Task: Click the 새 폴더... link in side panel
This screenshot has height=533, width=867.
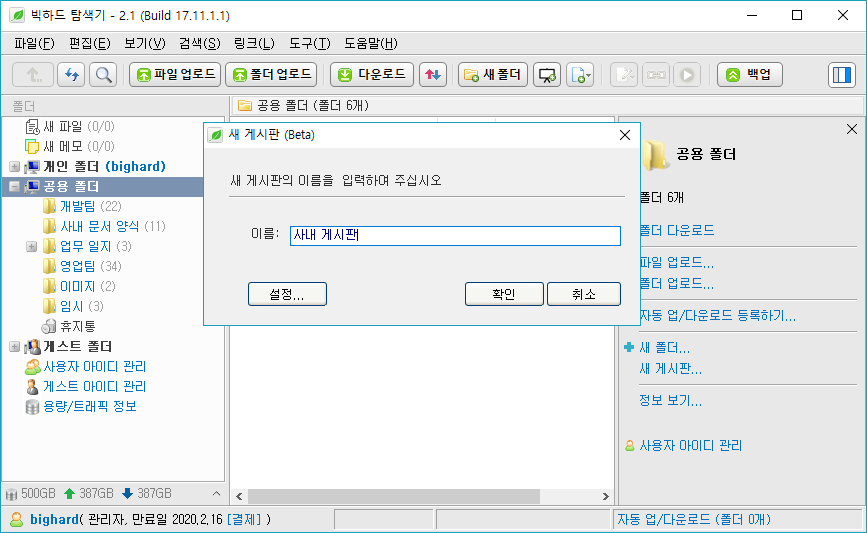Action: [665, 348]
